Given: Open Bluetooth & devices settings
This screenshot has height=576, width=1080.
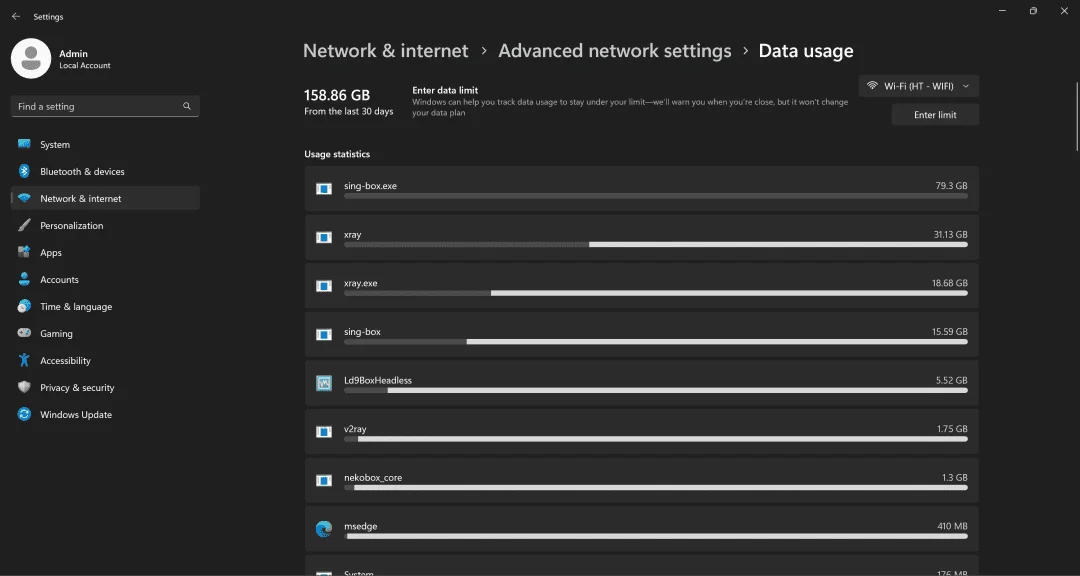Looking at the screenshot, I should tap(105, 171).
